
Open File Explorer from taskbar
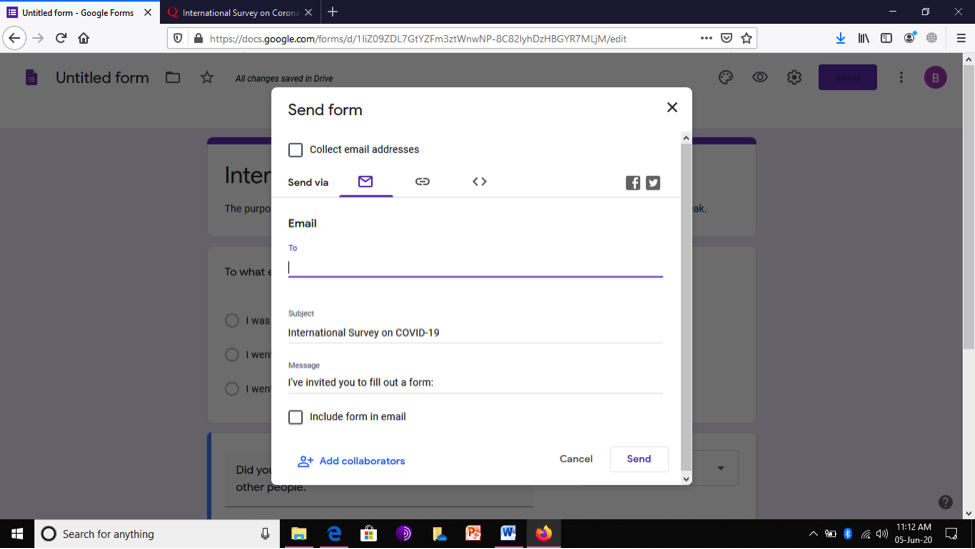[x=299, y=534]
